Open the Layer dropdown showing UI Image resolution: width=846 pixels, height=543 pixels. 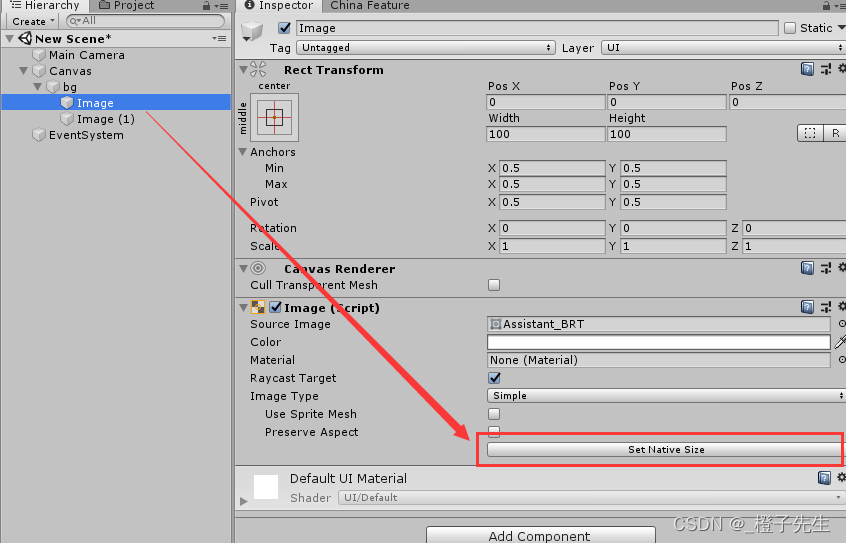pos(723,47)
